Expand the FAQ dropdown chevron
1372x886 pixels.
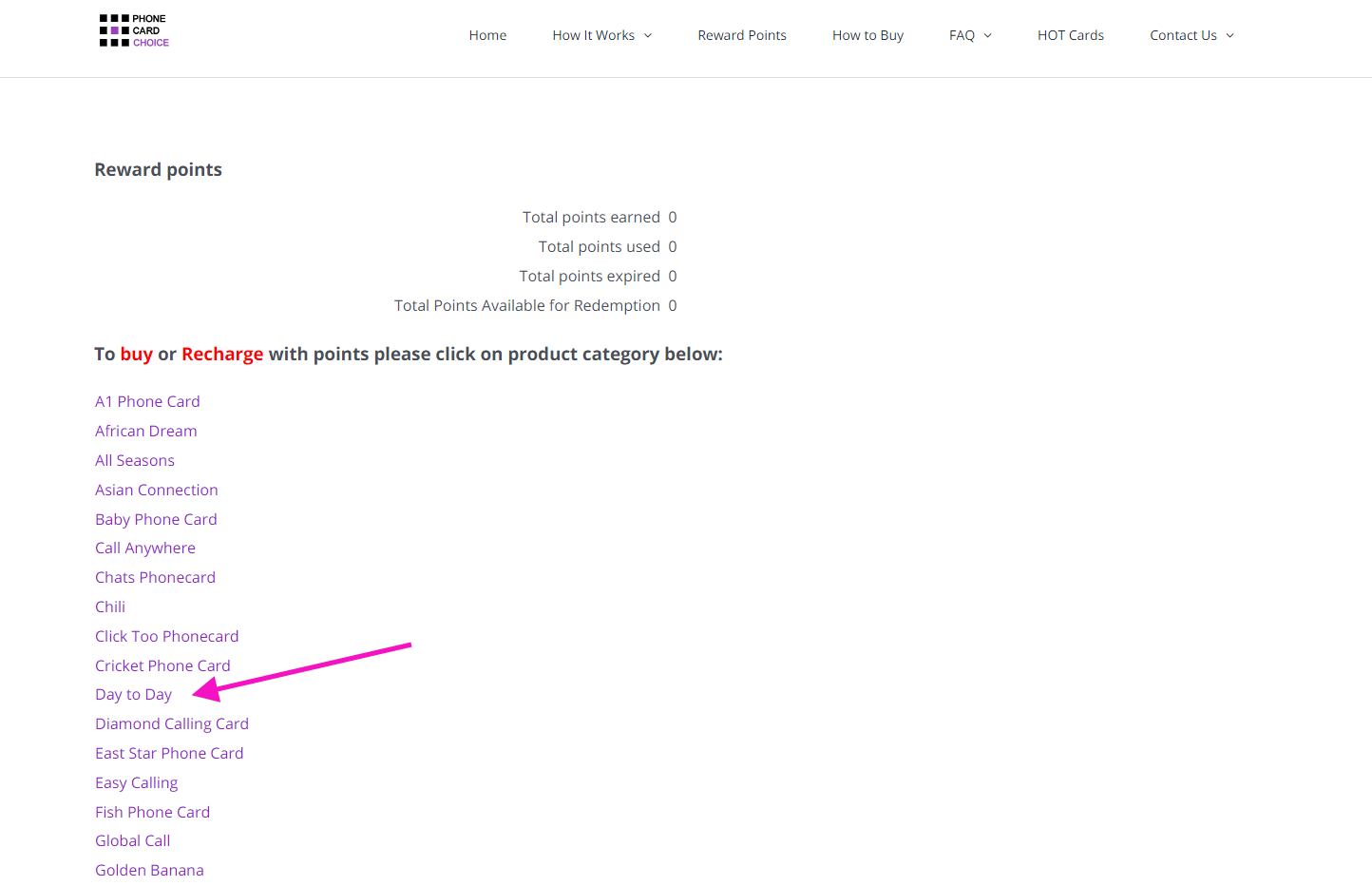pyautogui.click(x=987, y=36)
